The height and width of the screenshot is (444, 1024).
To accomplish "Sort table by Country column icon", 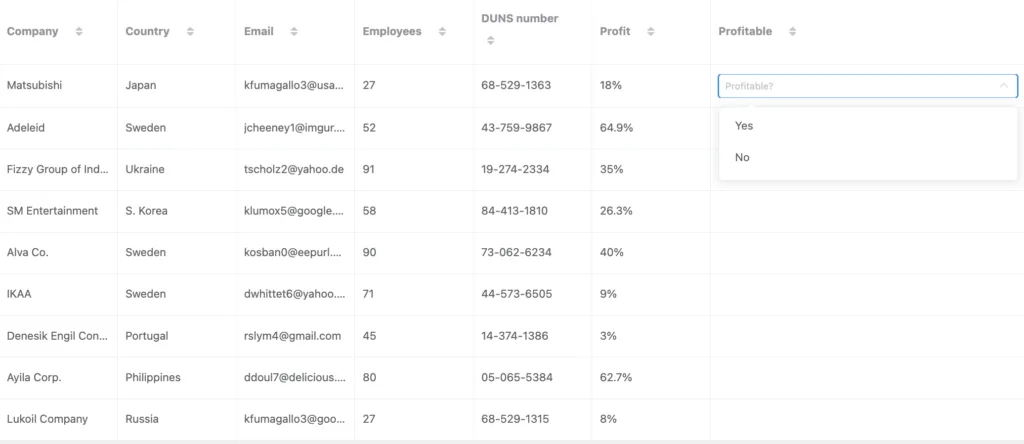I will (x=190, y=31).
